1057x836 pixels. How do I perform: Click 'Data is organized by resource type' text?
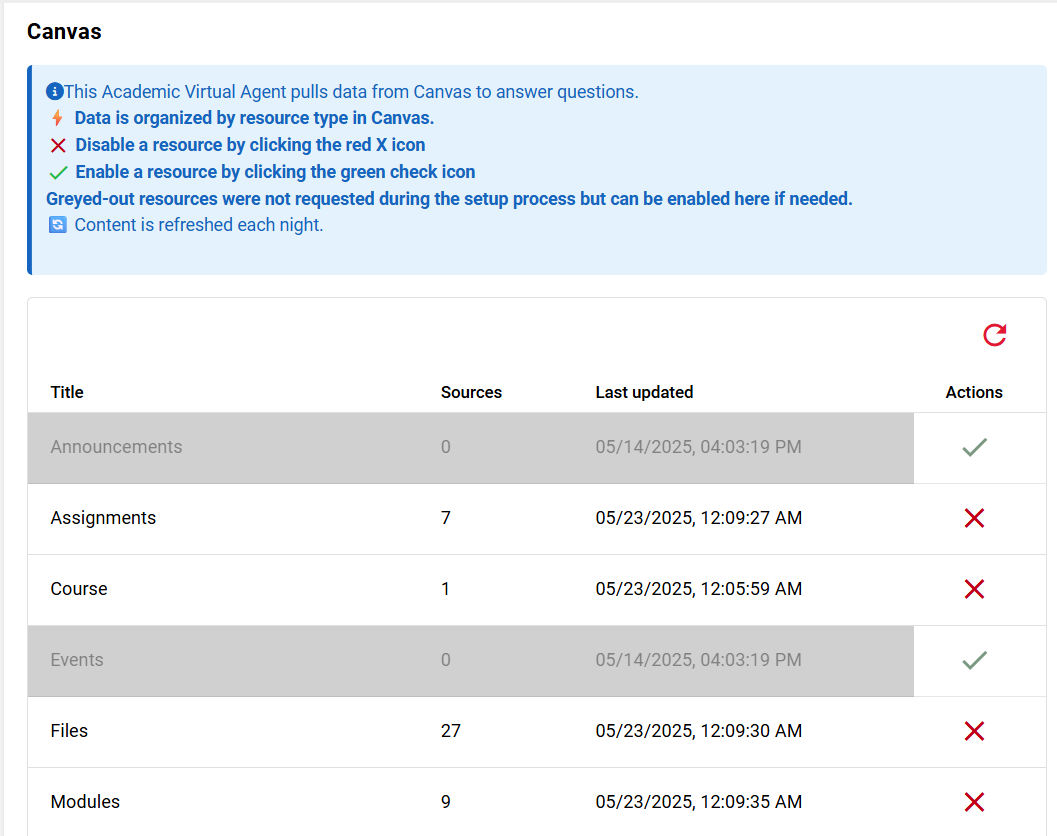254,118
